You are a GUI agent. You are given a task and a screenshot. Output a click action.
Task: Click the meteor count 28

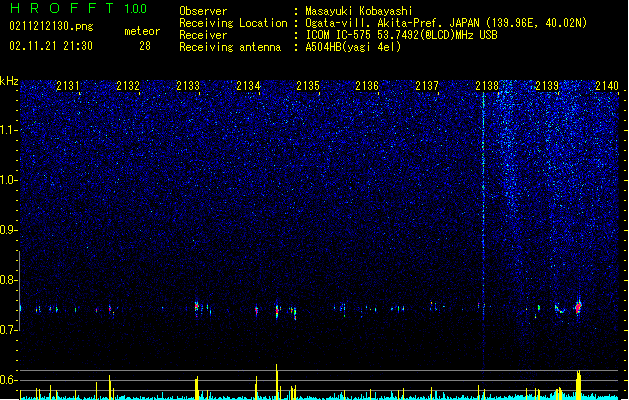(145, 46)
